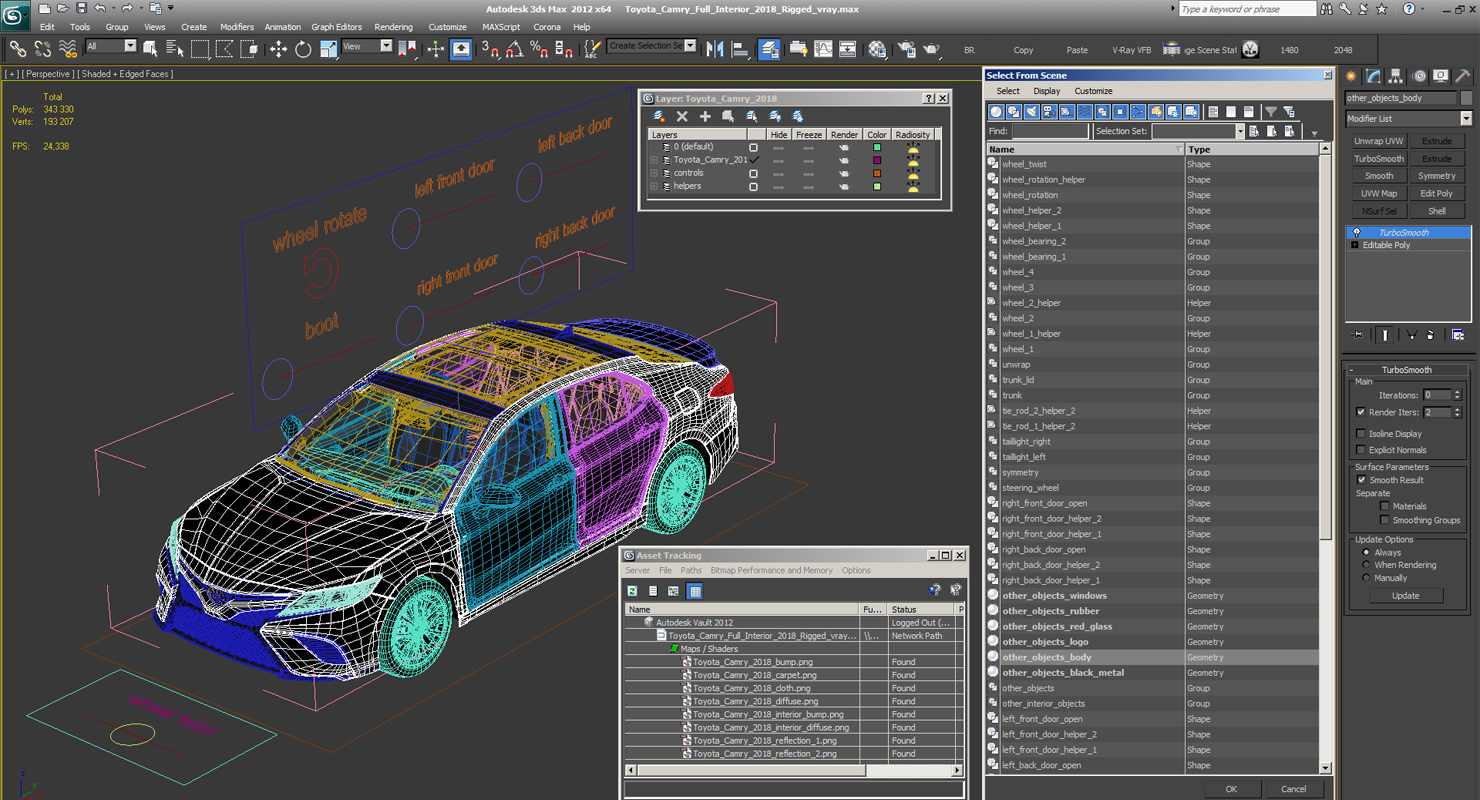This screenshot has width=1480, height=800.
Task: Uncheck the Render Iters checkbox
Action: pyautogui.click(x=1360, y=412)
